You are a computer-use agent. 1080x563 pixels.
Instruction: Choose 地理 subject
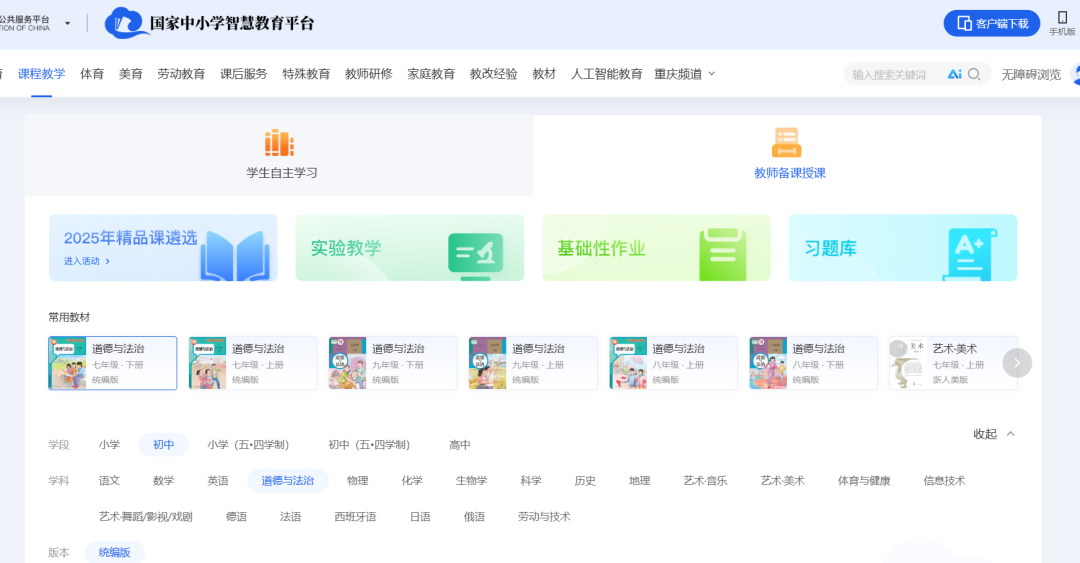click(x=639, y=480)
